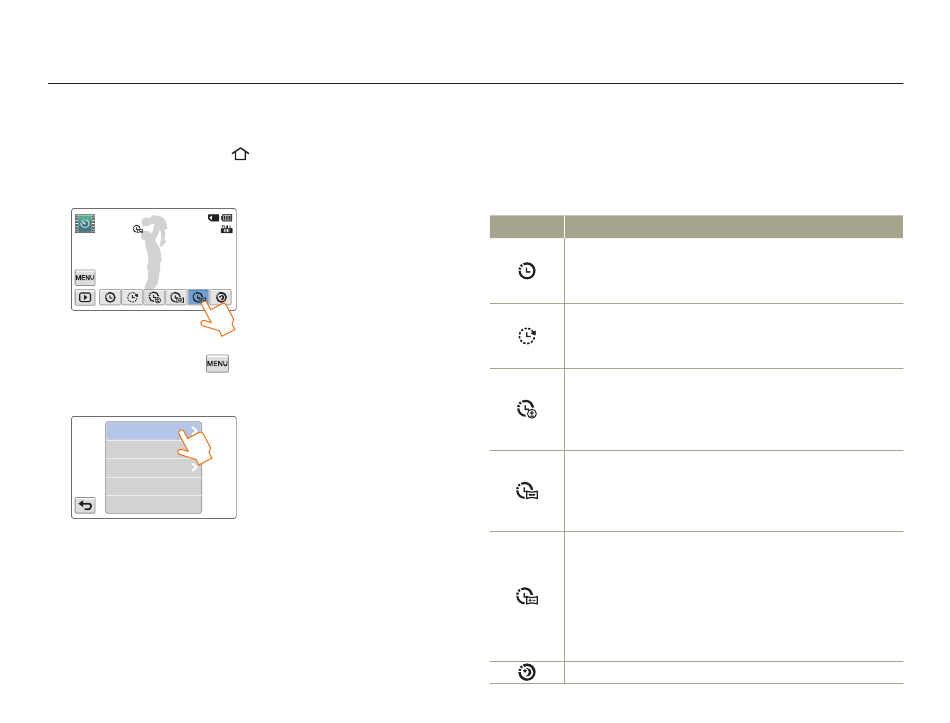The height and width of the screenshot is (723, 950).
Task: Tap the playback button on camcorder screen
Action: (x=85, y=298)
